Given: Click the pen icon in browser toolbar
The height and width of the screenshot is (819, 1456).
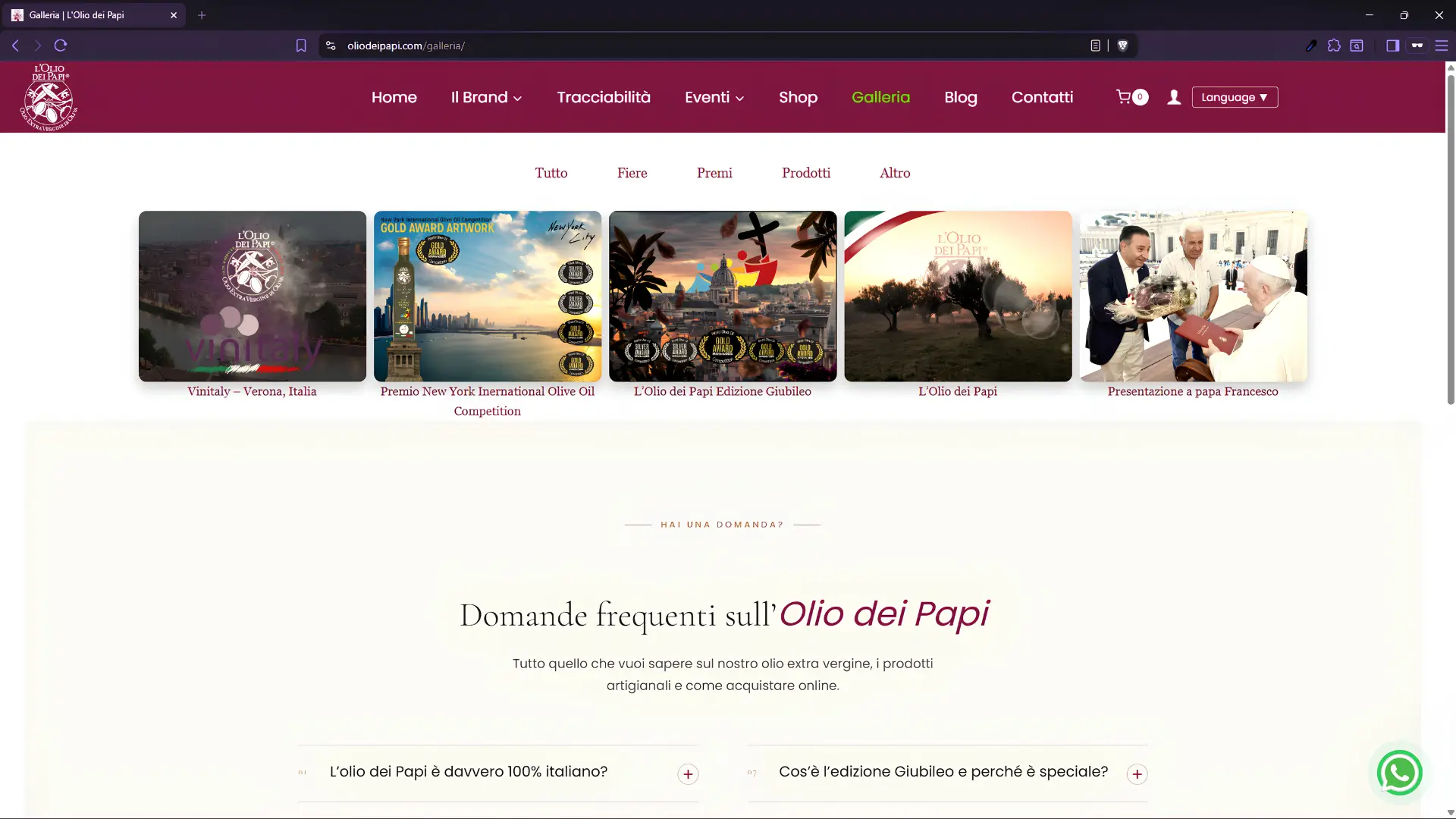Looking at the screenshot, I should click(x=1311, y=45).
